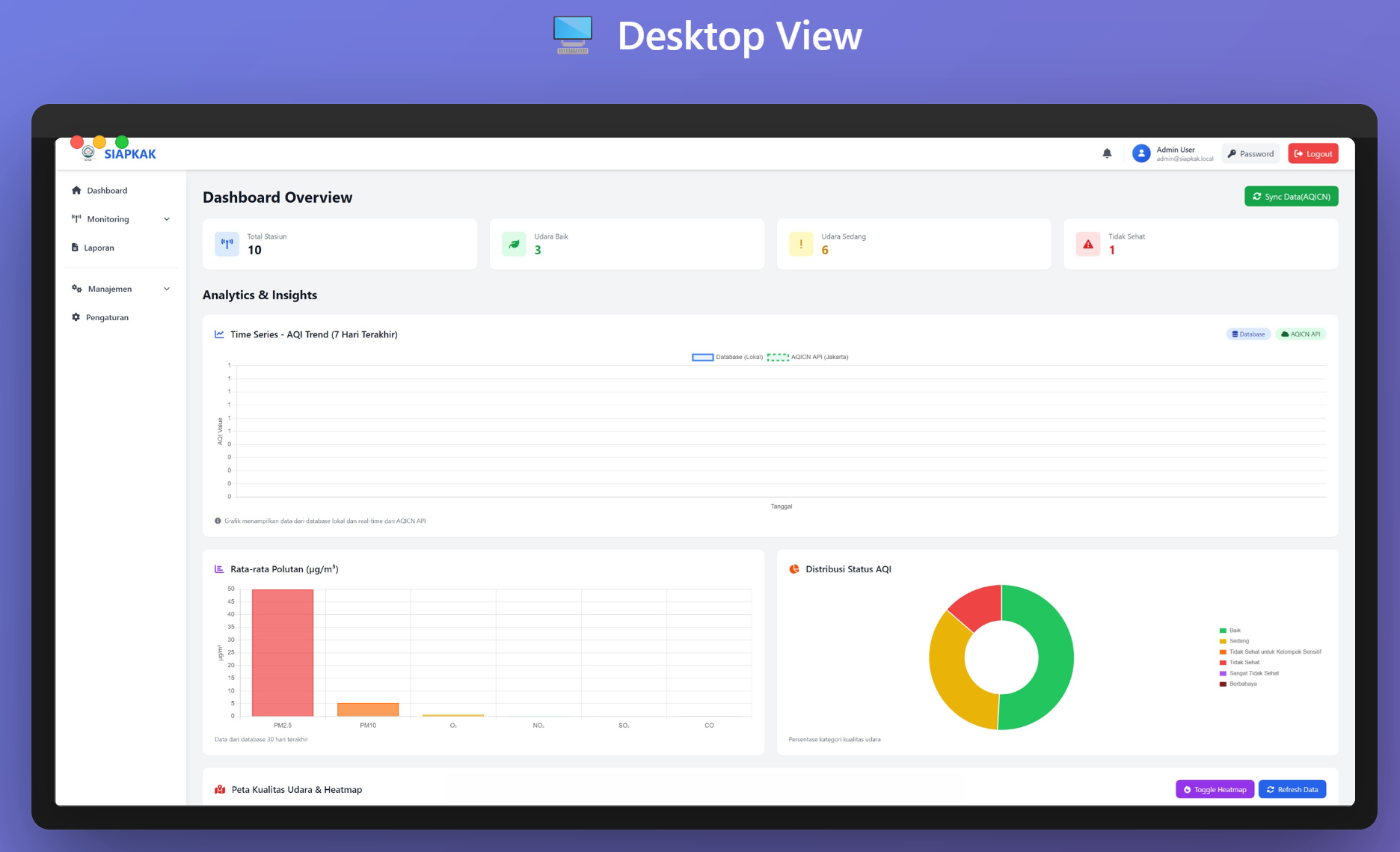Click the Peta Kualitas Udara map icon
This screenshot has width=1400, height=852.
(220, 790)
